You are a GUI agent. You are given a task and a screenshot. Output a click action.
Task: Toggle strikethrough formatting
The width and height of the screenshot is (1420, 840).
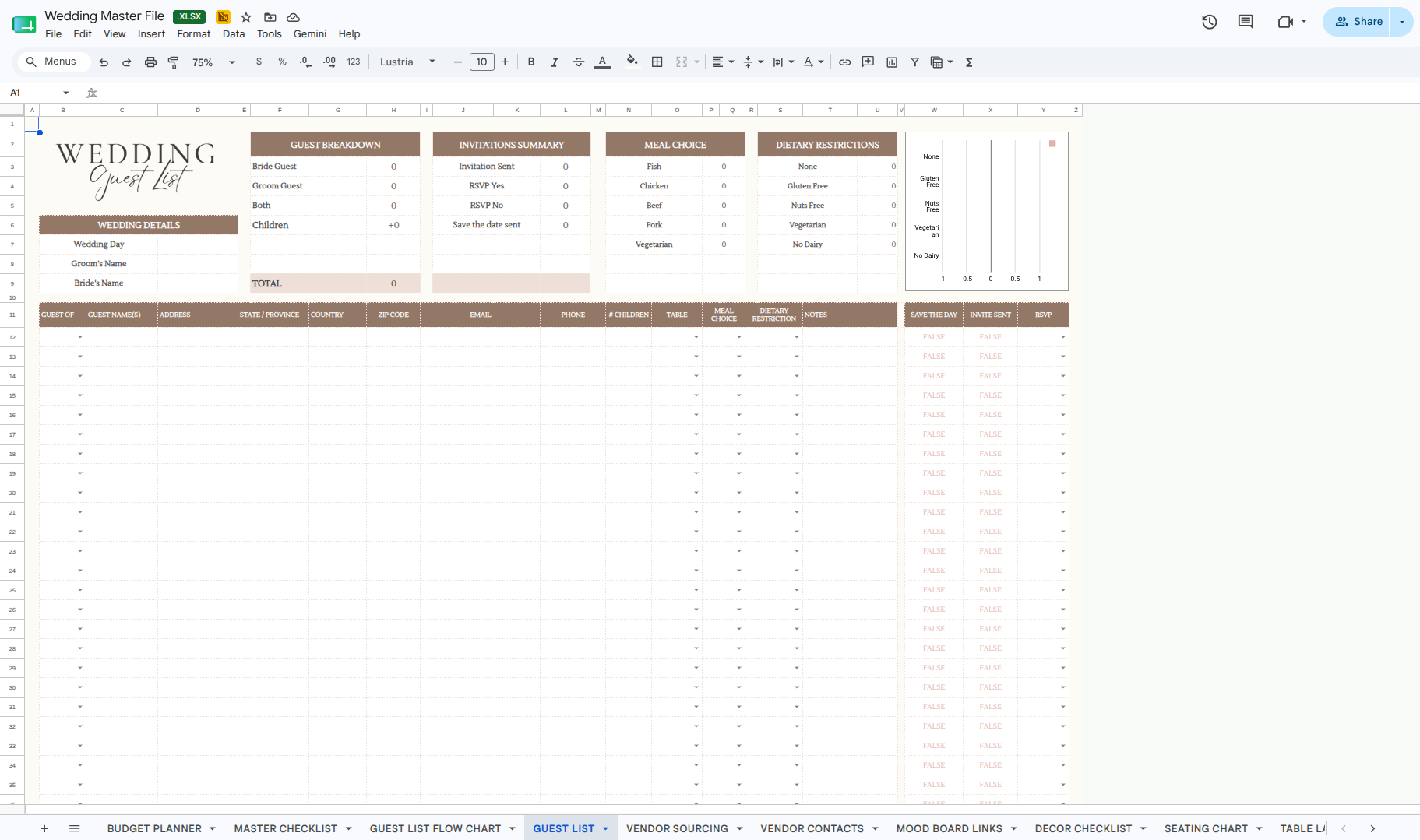click(579, 62)
